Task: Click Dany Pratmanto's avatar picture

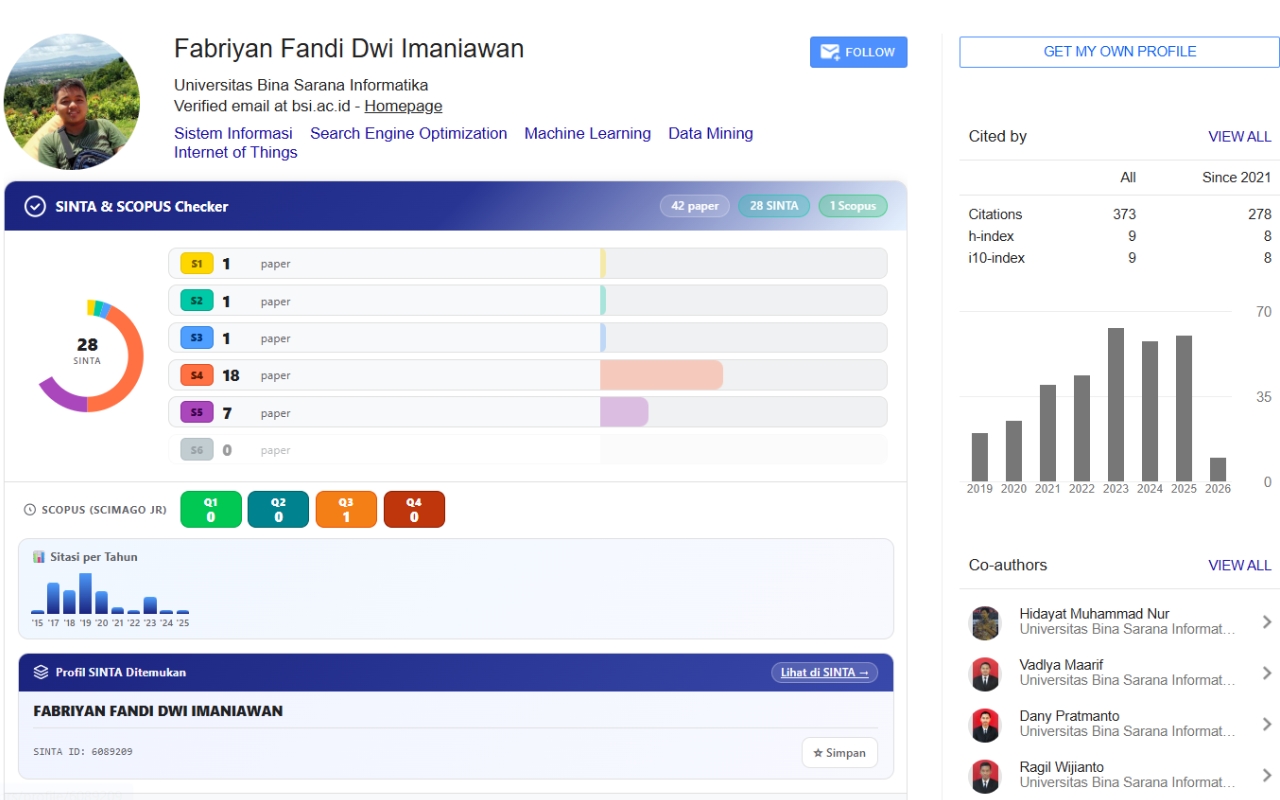Action: (x=985, y=724)
